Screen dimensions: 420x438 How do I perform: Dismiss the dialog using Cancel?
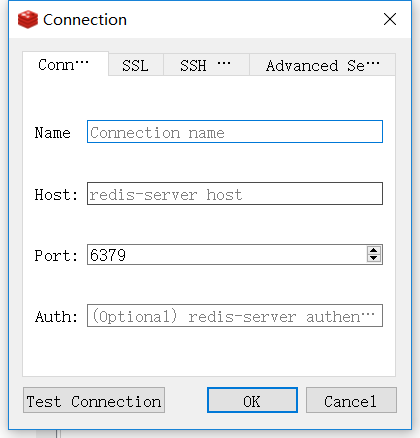pos(351,400)
